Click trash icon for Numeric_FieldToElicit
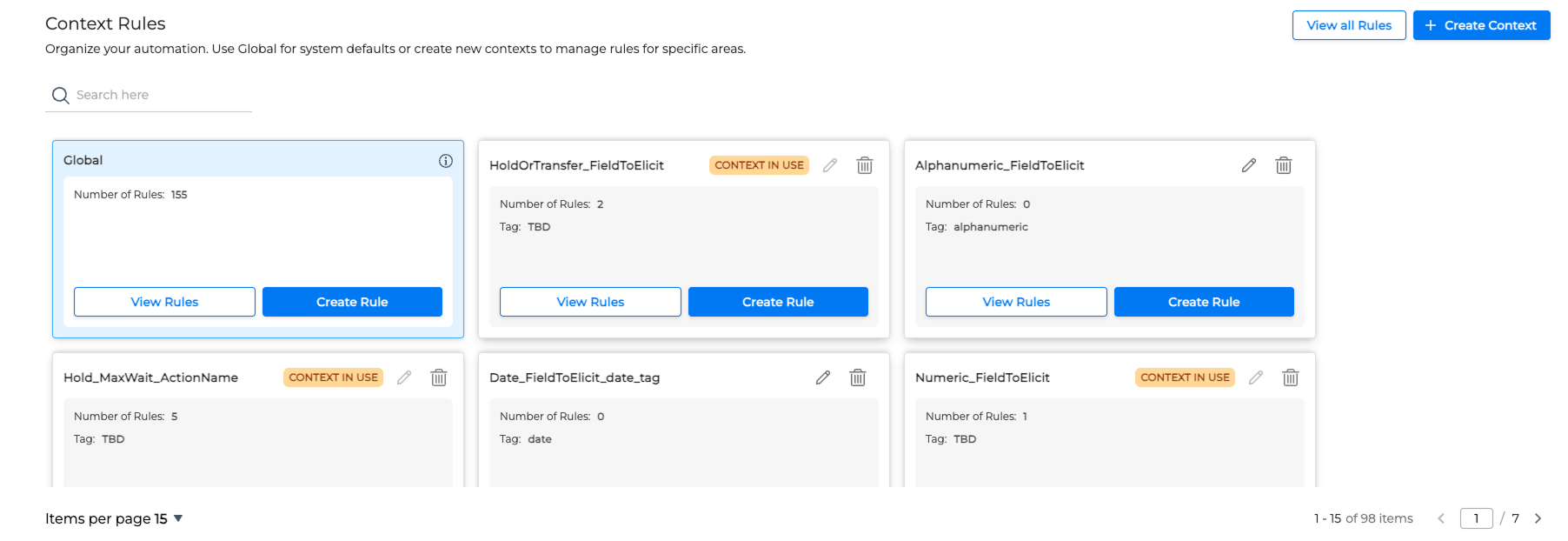 1291,377
